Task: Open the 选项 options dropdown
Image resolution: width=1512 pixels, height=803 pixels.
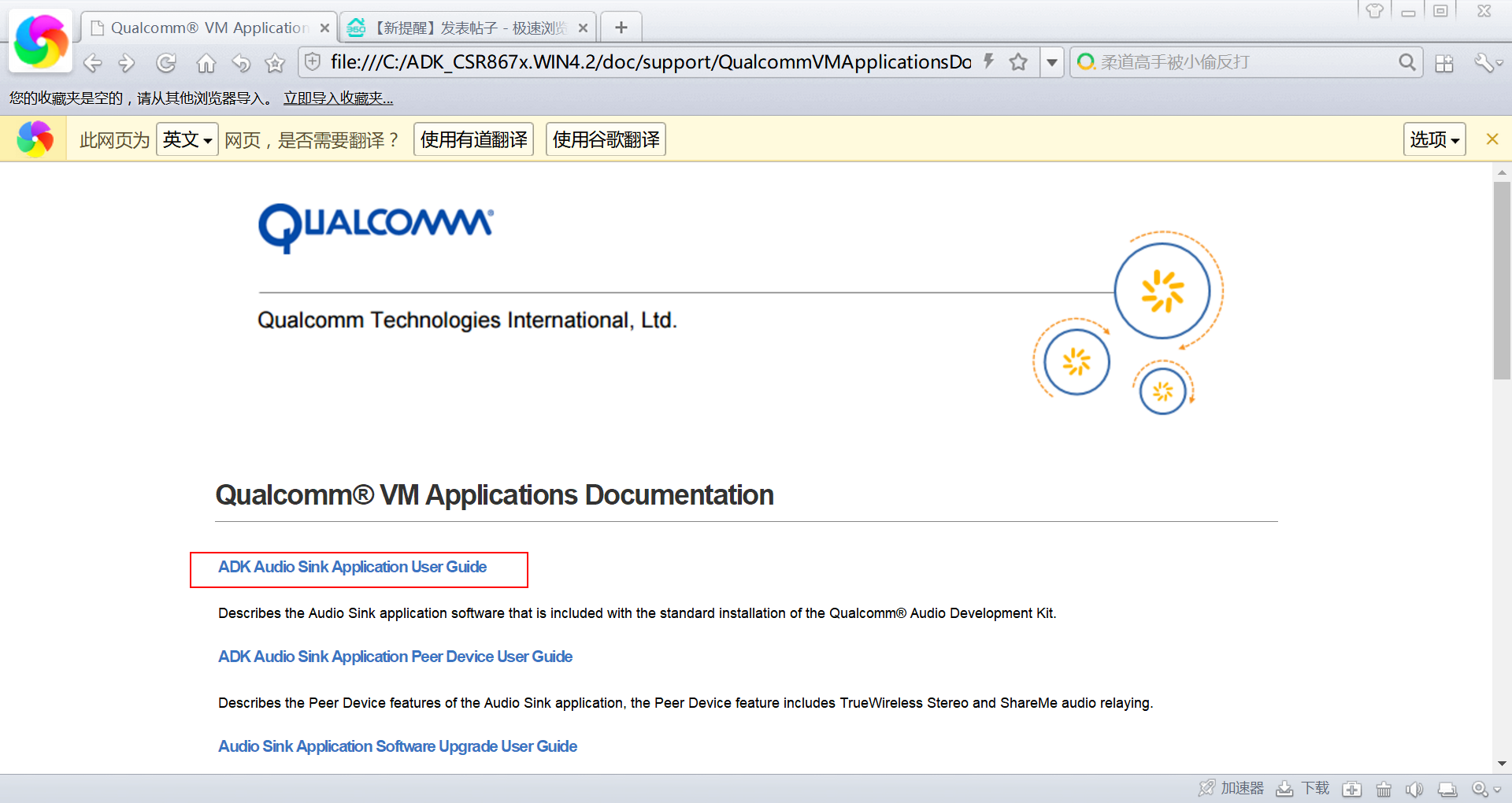Action: (1433, 139)
